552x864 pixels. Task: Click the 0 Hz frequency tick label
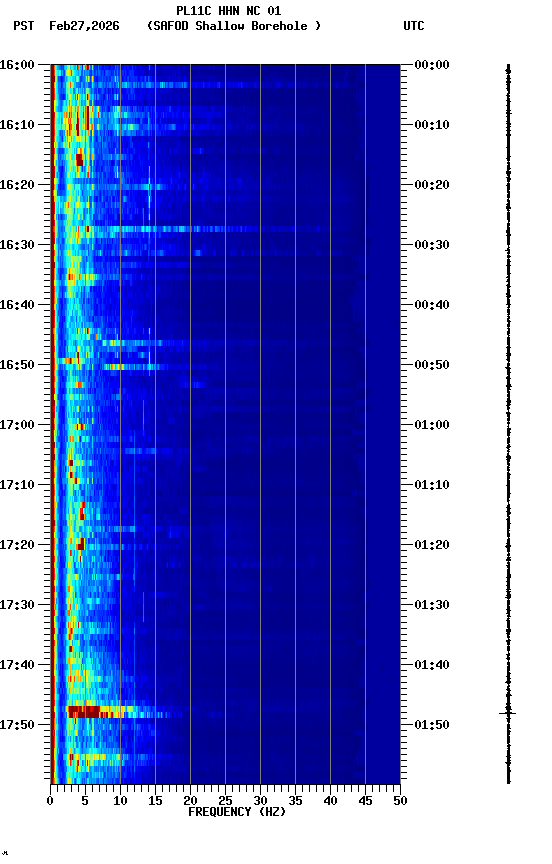pyautogui.click(x=50, y=801)
